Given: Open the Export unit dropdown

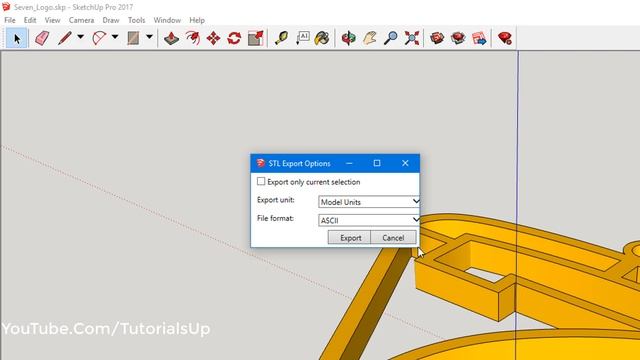Looking at the screenshot, I should pyautogui.click(x=369, y=202).
